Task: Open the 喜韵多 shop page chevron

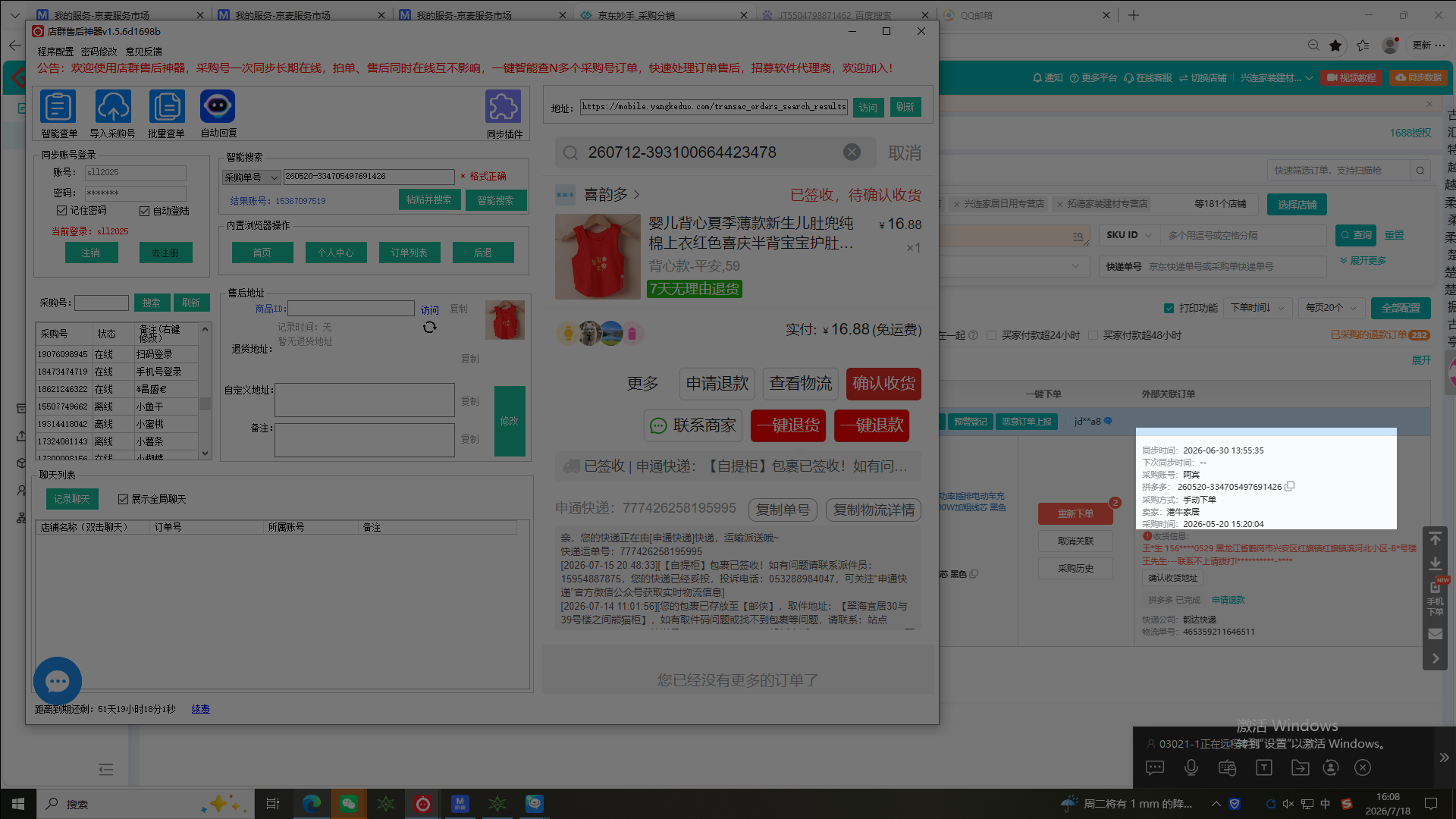Action: coord(636,195)
